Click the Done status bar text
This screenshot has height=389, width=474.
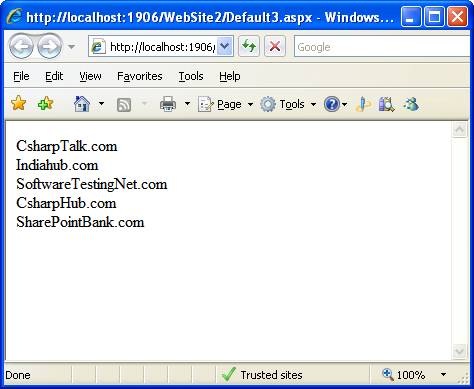[18, 375]
